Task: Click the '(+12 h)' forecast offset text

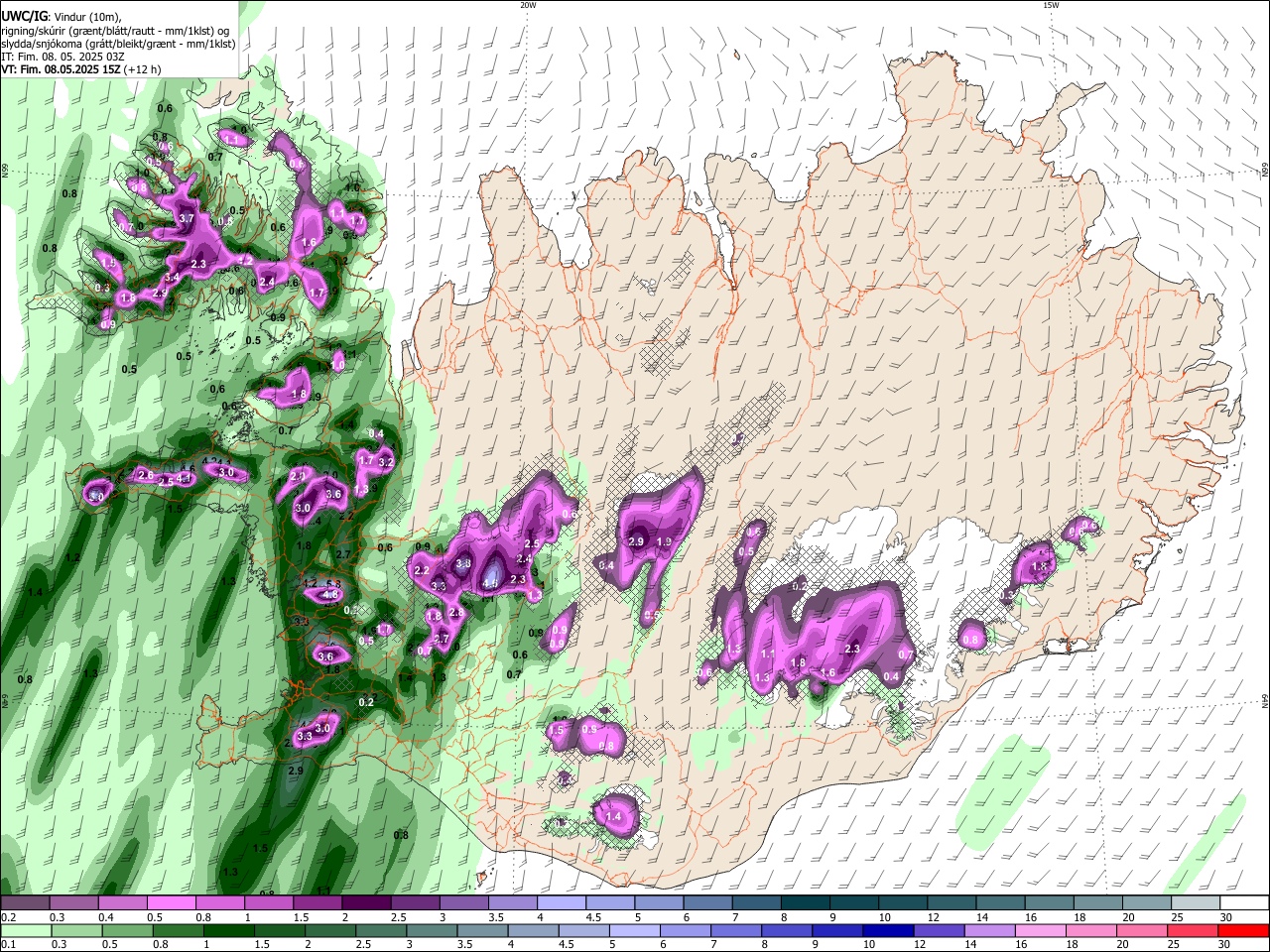Action: pos(140,69)
